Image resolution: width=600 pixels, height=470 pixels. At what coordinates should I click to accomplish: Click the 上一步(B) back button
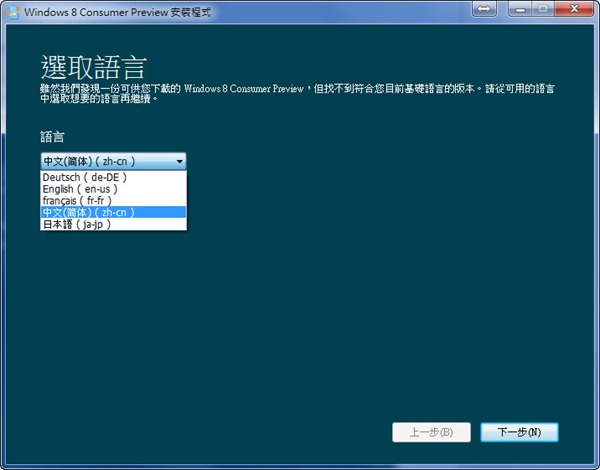(431, 432)
